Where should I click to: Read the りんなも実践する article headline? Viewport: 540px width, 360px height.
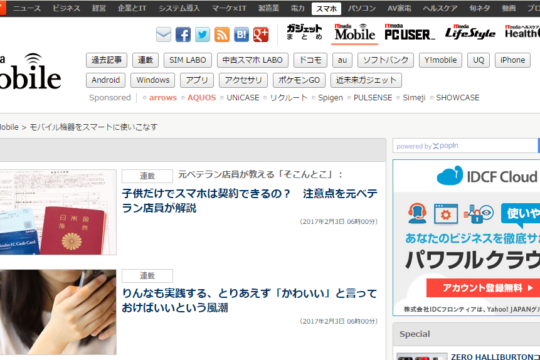250,301
